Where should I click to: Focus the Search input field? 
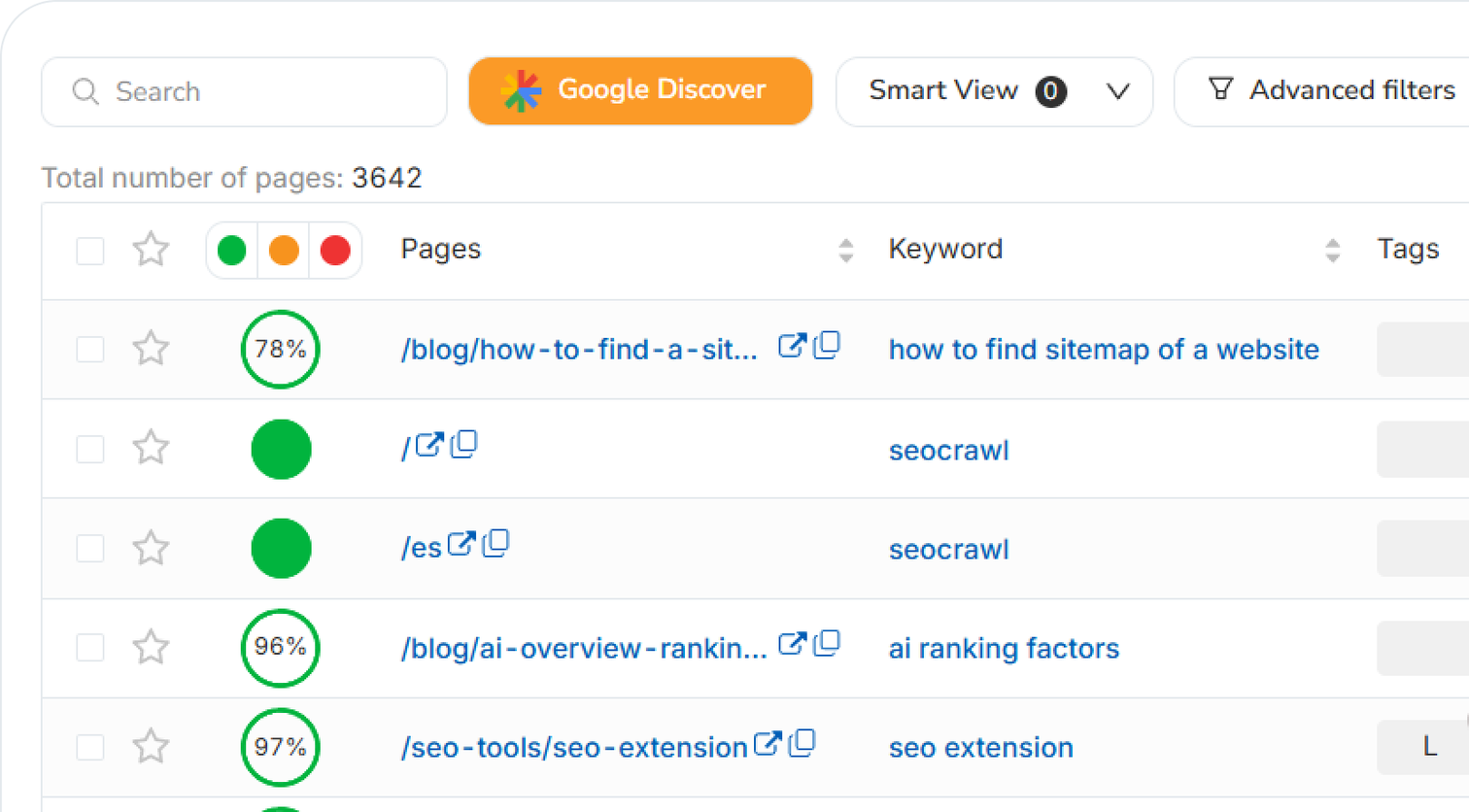coord(244,91)
